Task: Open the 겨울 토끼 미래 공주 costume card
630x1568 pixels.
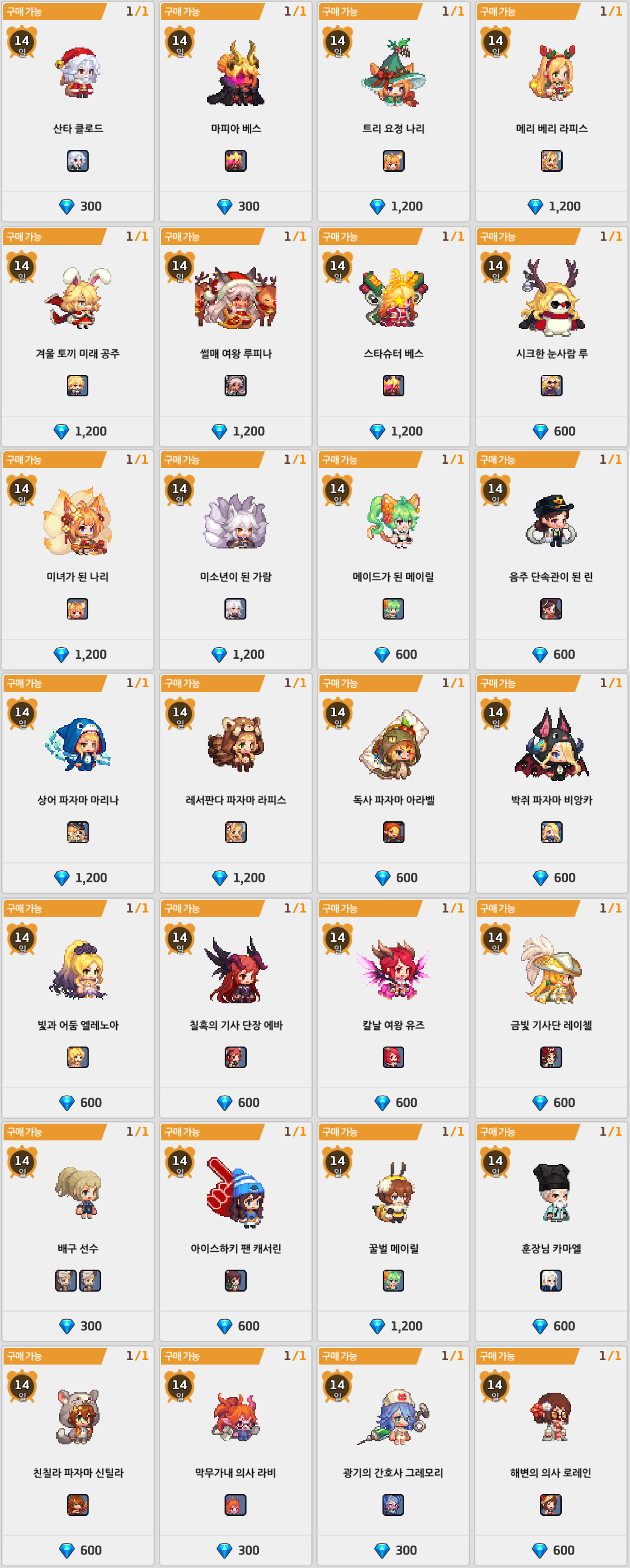Action: (78, 336)
